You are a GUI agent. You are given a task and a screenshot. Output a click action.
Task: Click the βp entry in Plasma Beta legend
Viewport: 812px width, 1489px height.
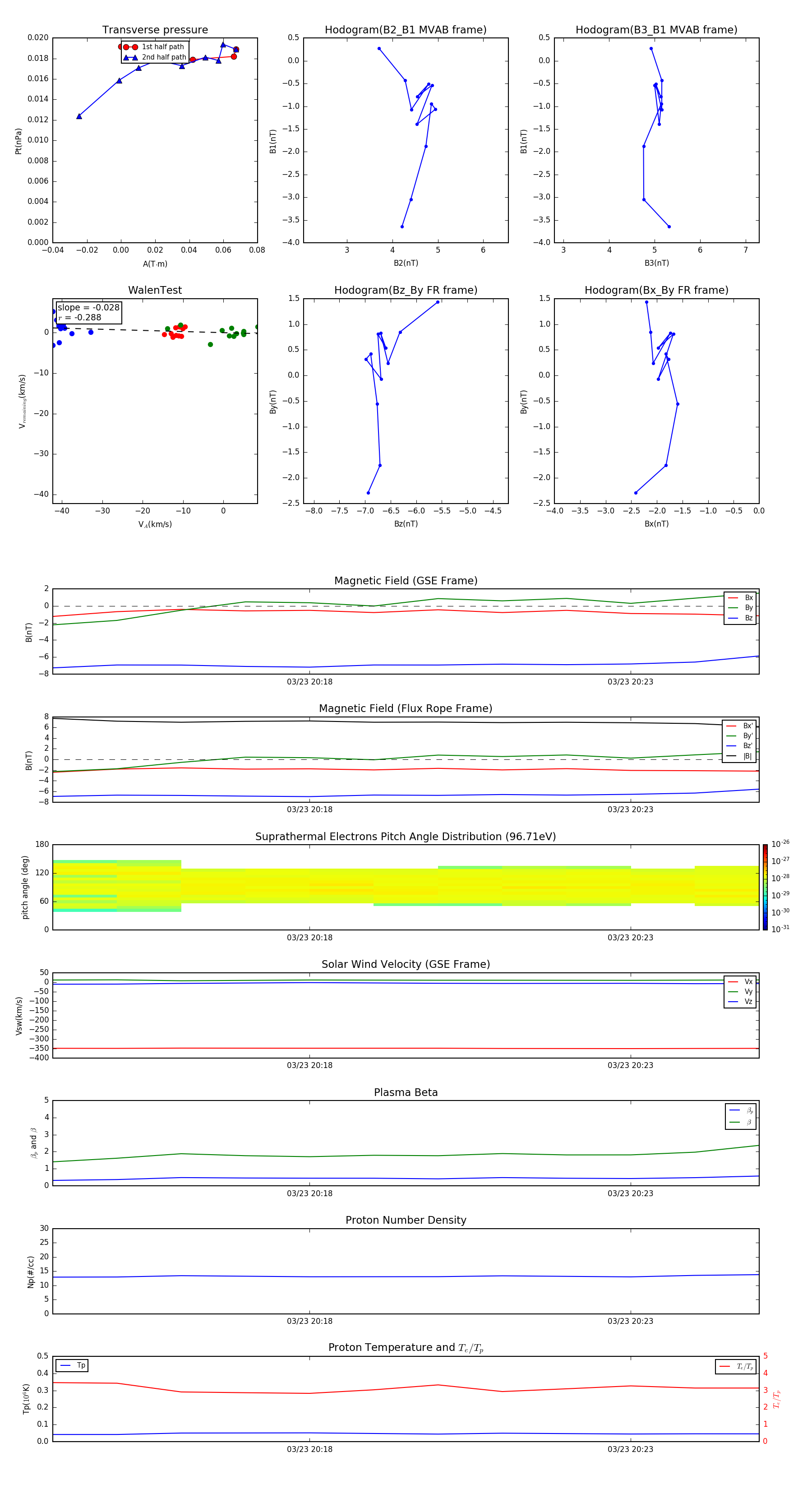(741, 1110)
